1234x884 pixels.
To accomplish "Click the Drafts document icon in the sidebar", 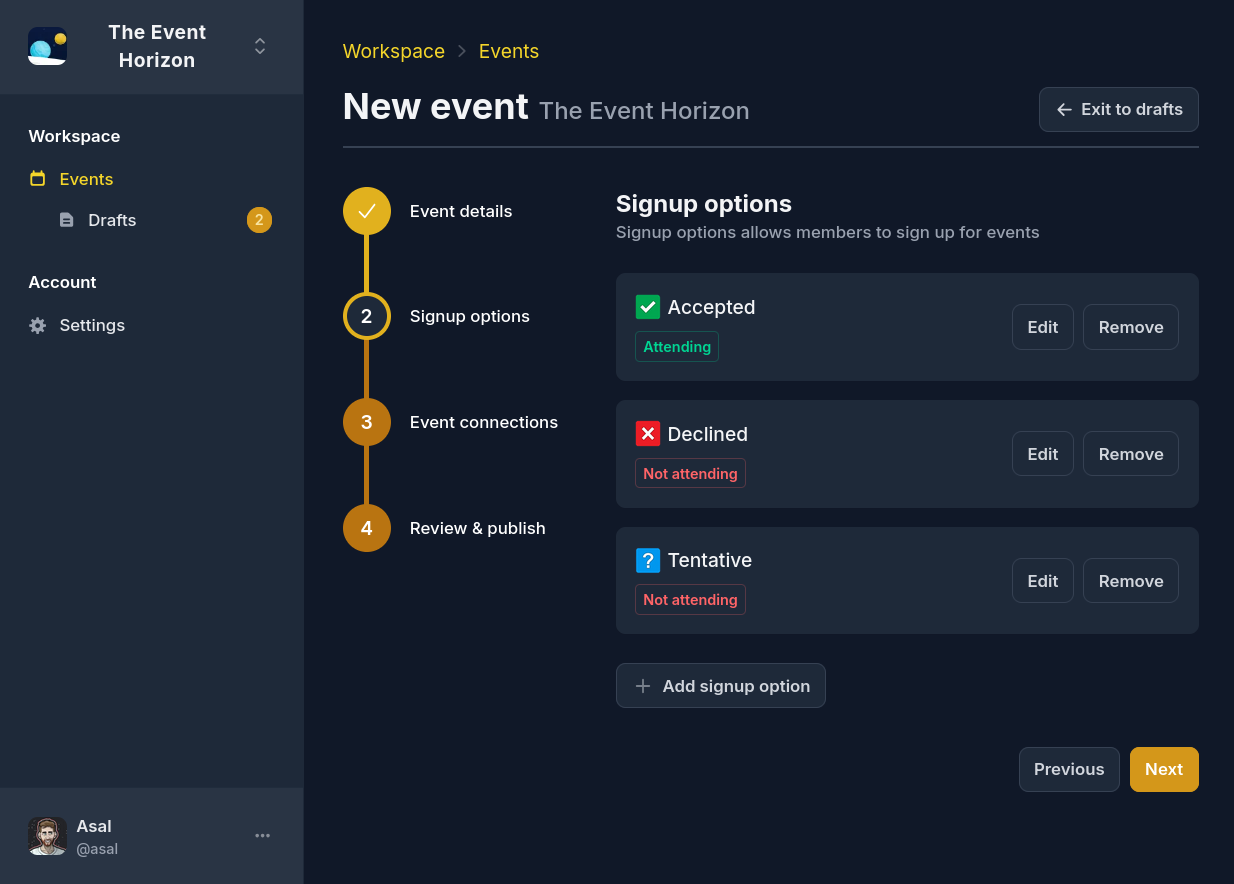I will coord(66,220).
